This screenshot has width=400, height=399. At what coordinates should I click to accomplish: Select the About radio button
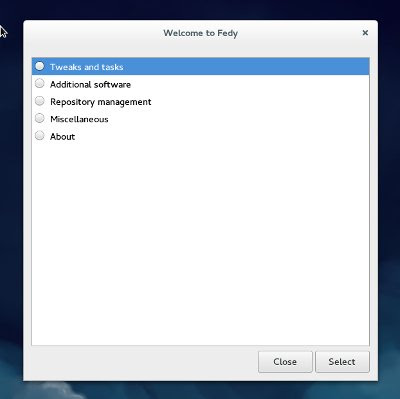(x=40, y=135)
